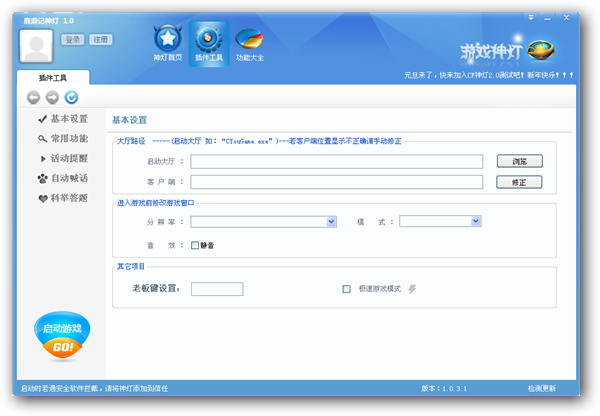600x416 pixels.
Task: Minimize the window from the title bar
Action: coord(548,18)
